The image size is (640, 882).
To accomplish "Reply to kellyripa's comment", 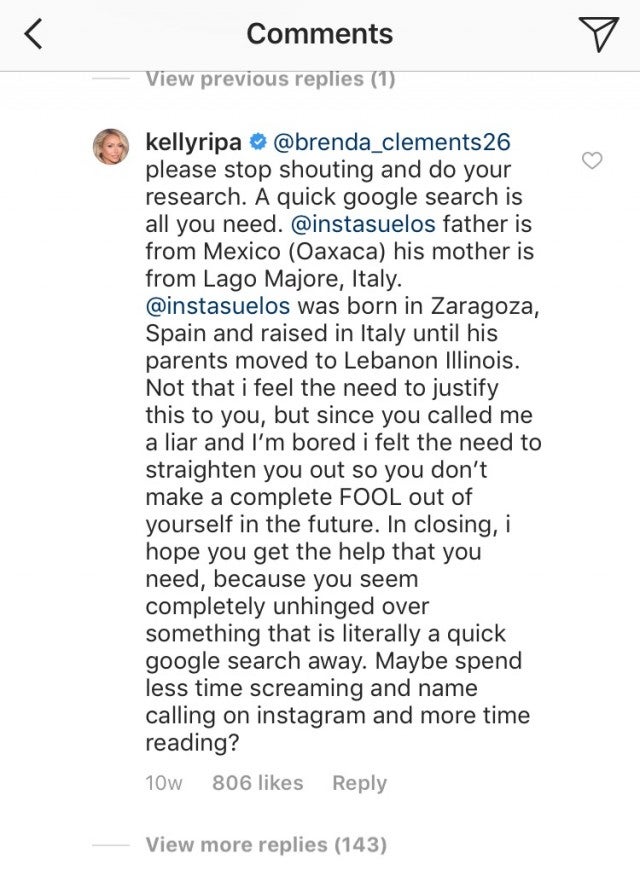I will (x=360, y=784).
